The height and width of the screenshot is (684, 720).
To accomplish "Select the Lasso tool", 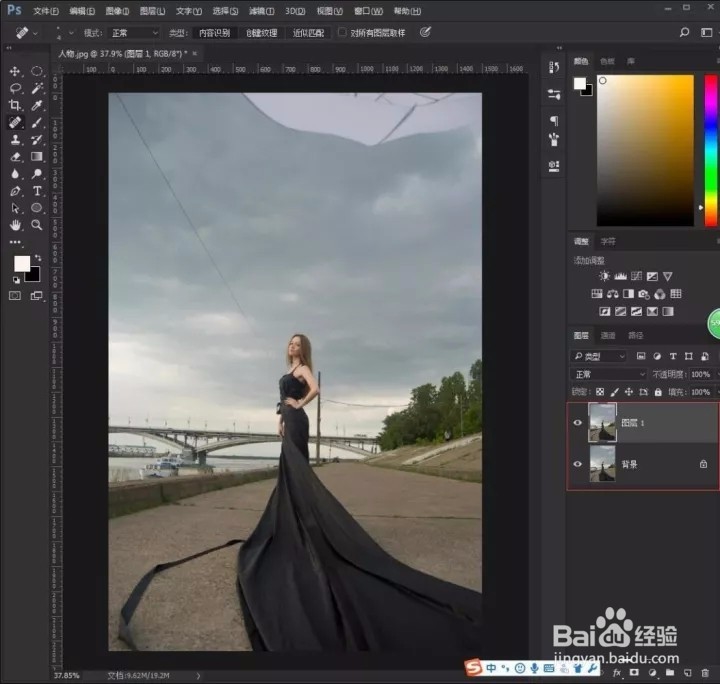I will [15, 88].
